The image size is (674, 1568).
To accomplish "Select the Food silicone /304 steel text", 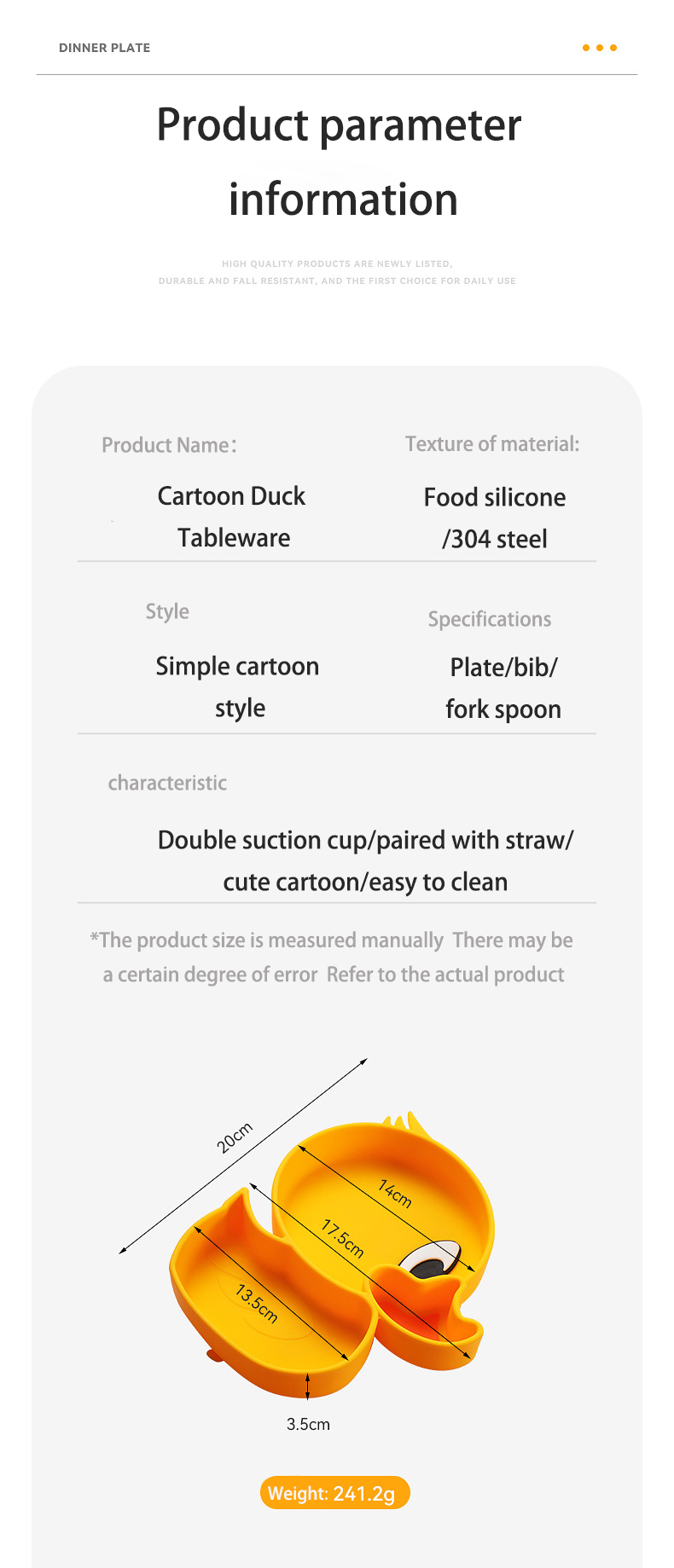I will (495, 518).
